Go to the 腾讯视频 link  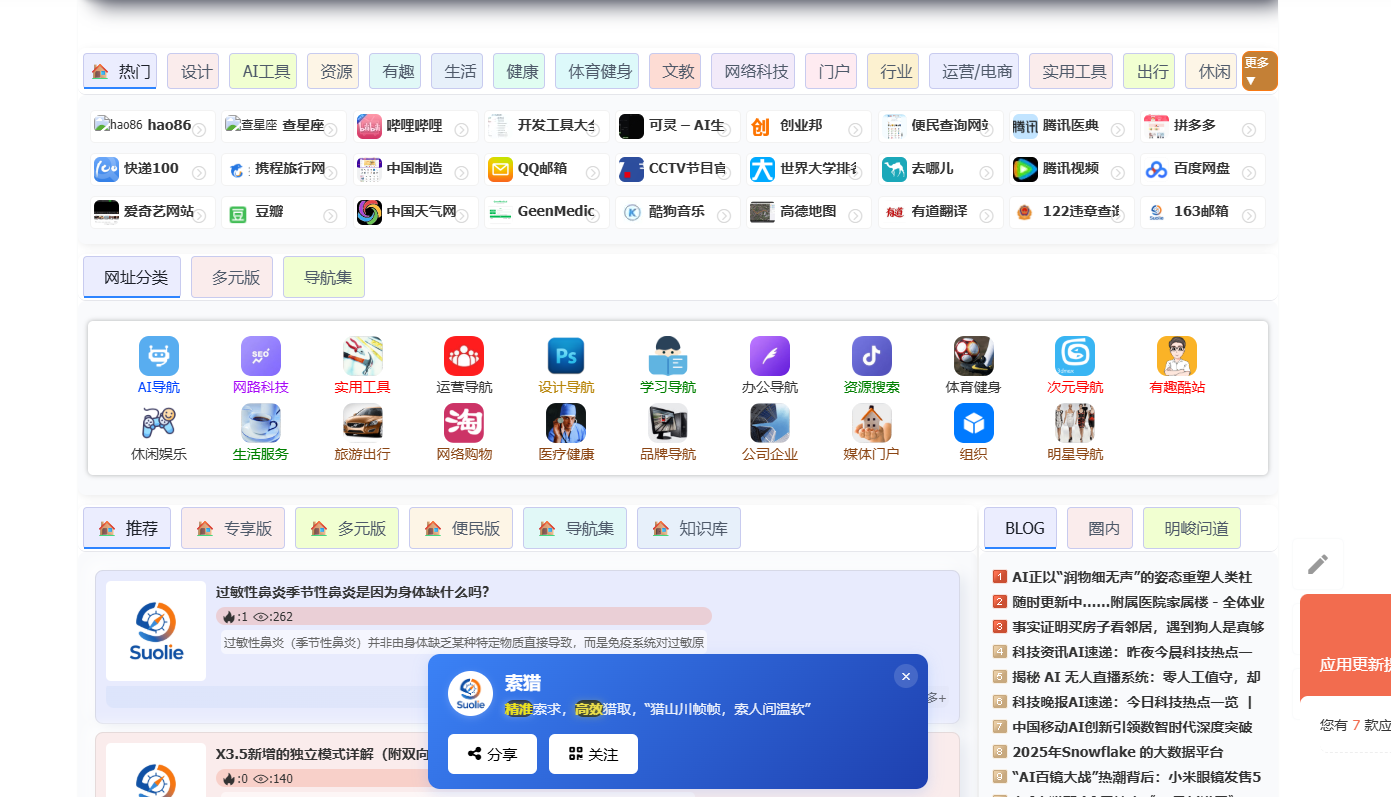(x=1071, y=169)
